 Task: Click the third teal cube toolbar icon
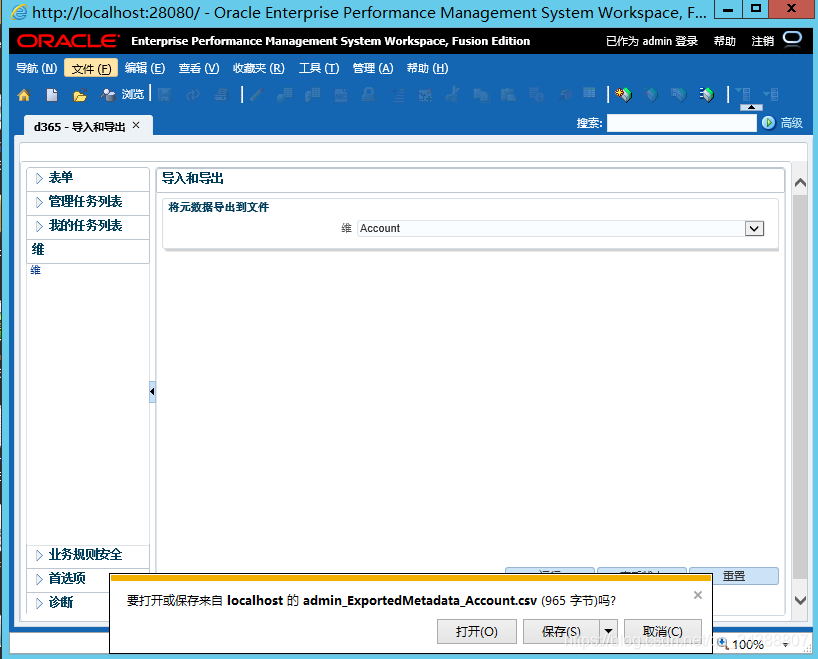click(679, 95)
